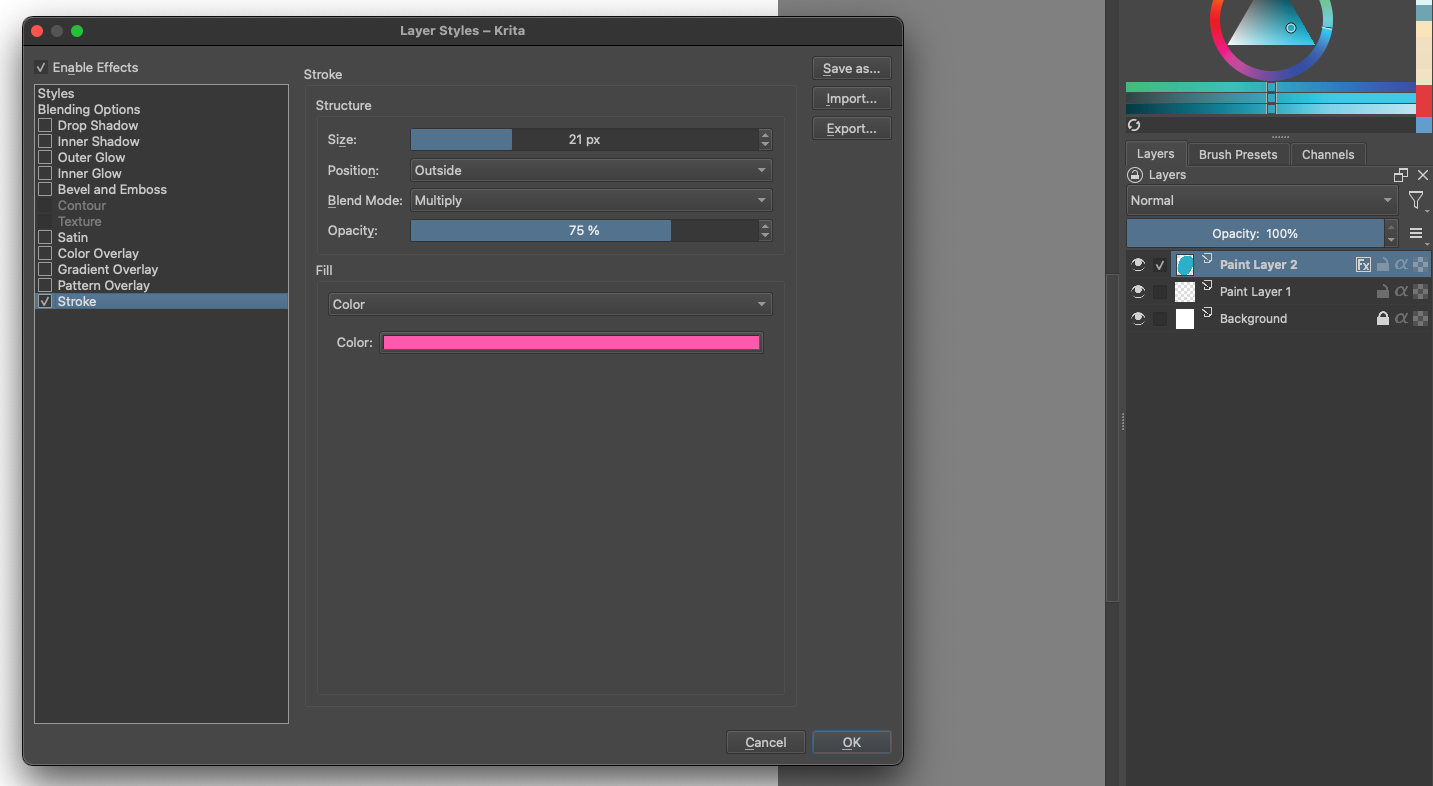The height and width of the screenshot is (786, 1433).
Task: Click the pink stroke Color swatch
Action: pyautogui.click(x=571, y=343)
